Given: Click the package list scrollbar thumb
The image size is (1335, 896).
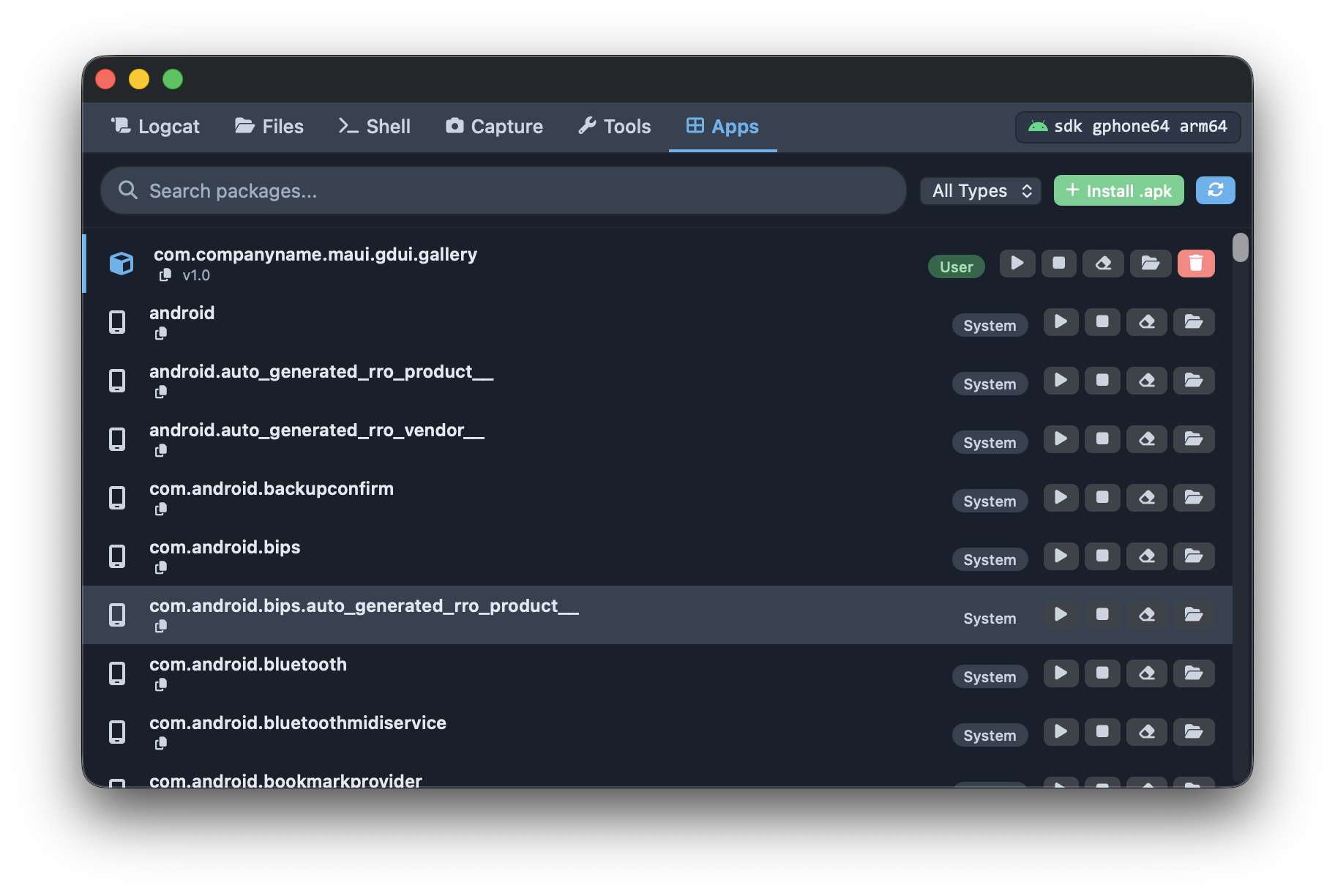Looking at the screenshot, I should pyautogui.click(x=1240, y=247).
